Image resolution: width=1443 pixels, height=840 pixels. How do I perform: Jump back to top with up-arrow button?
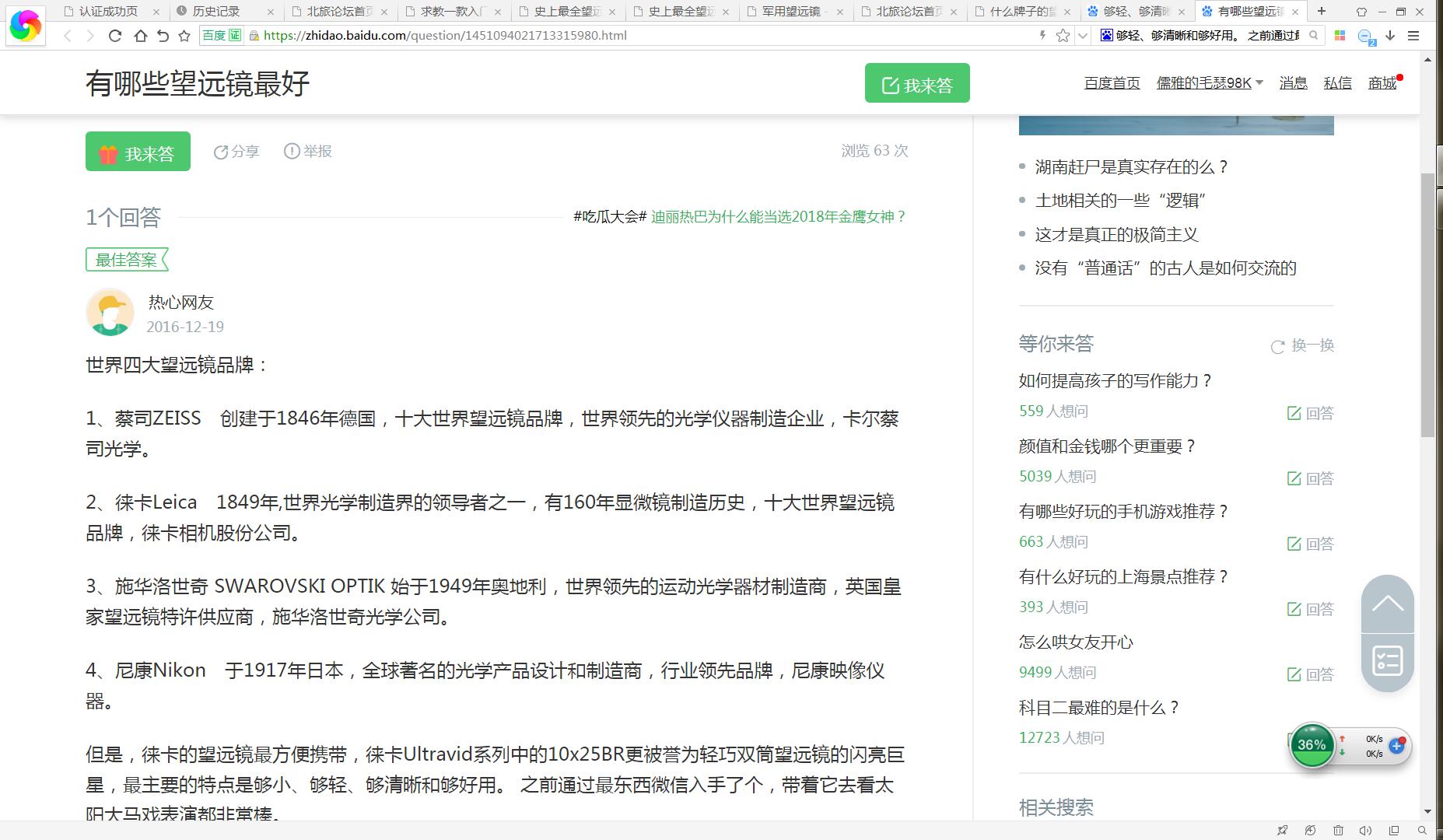pos(1388,604)
